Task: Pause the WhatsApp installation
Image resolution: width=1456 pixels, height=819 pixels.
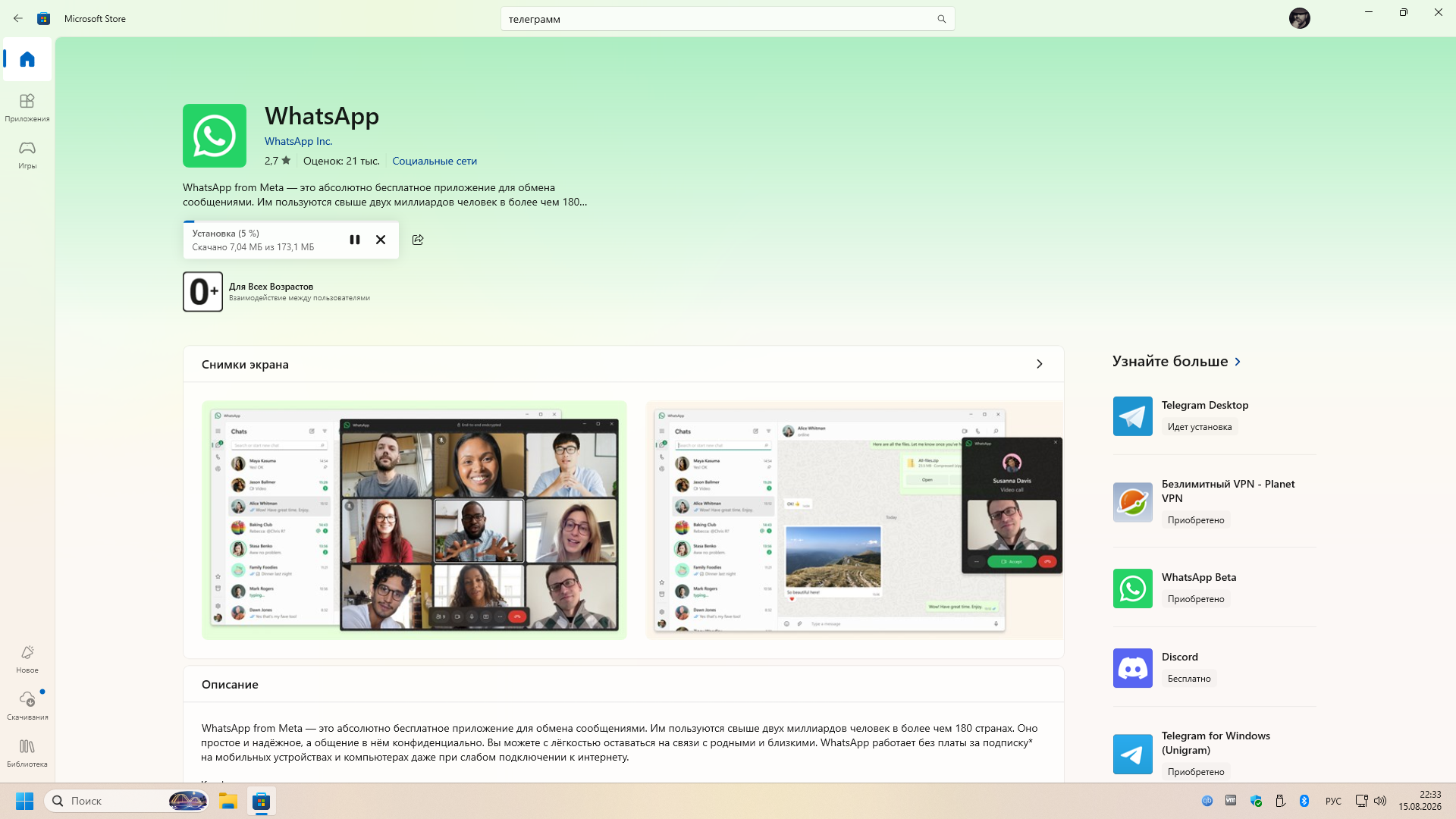Action: (x=355, y=240)
